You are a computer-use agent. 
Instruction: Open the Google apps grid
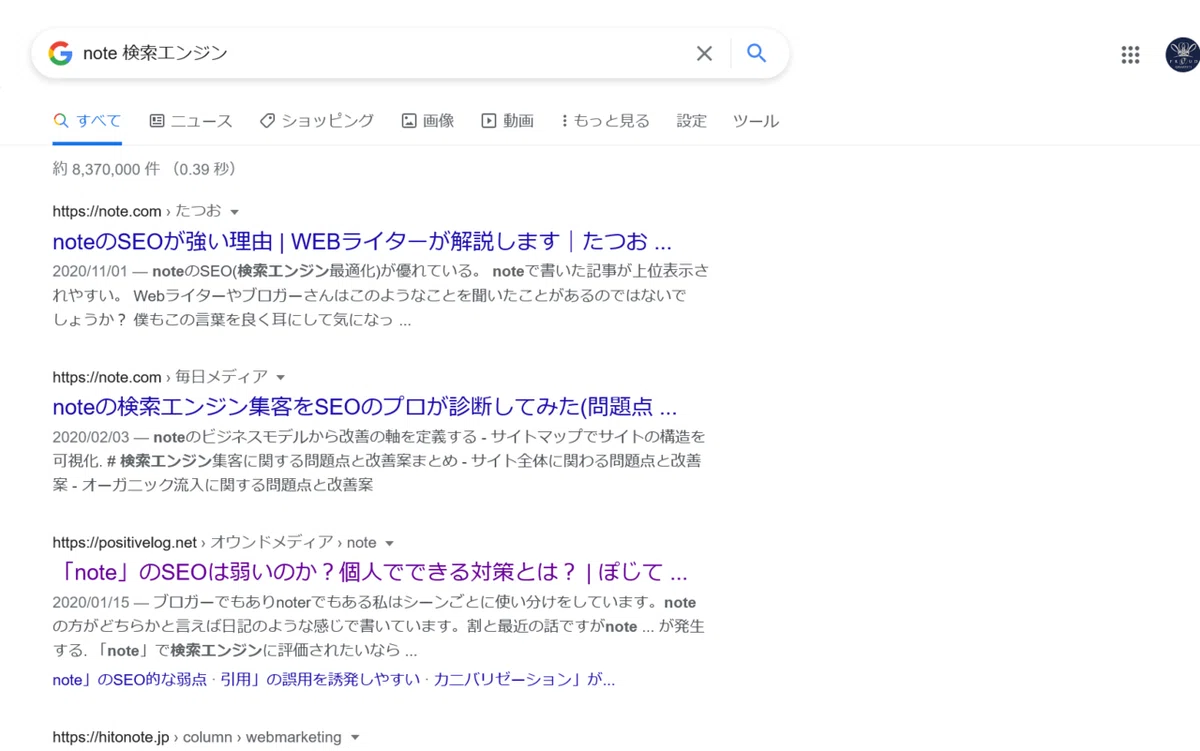coord(1130,55)
